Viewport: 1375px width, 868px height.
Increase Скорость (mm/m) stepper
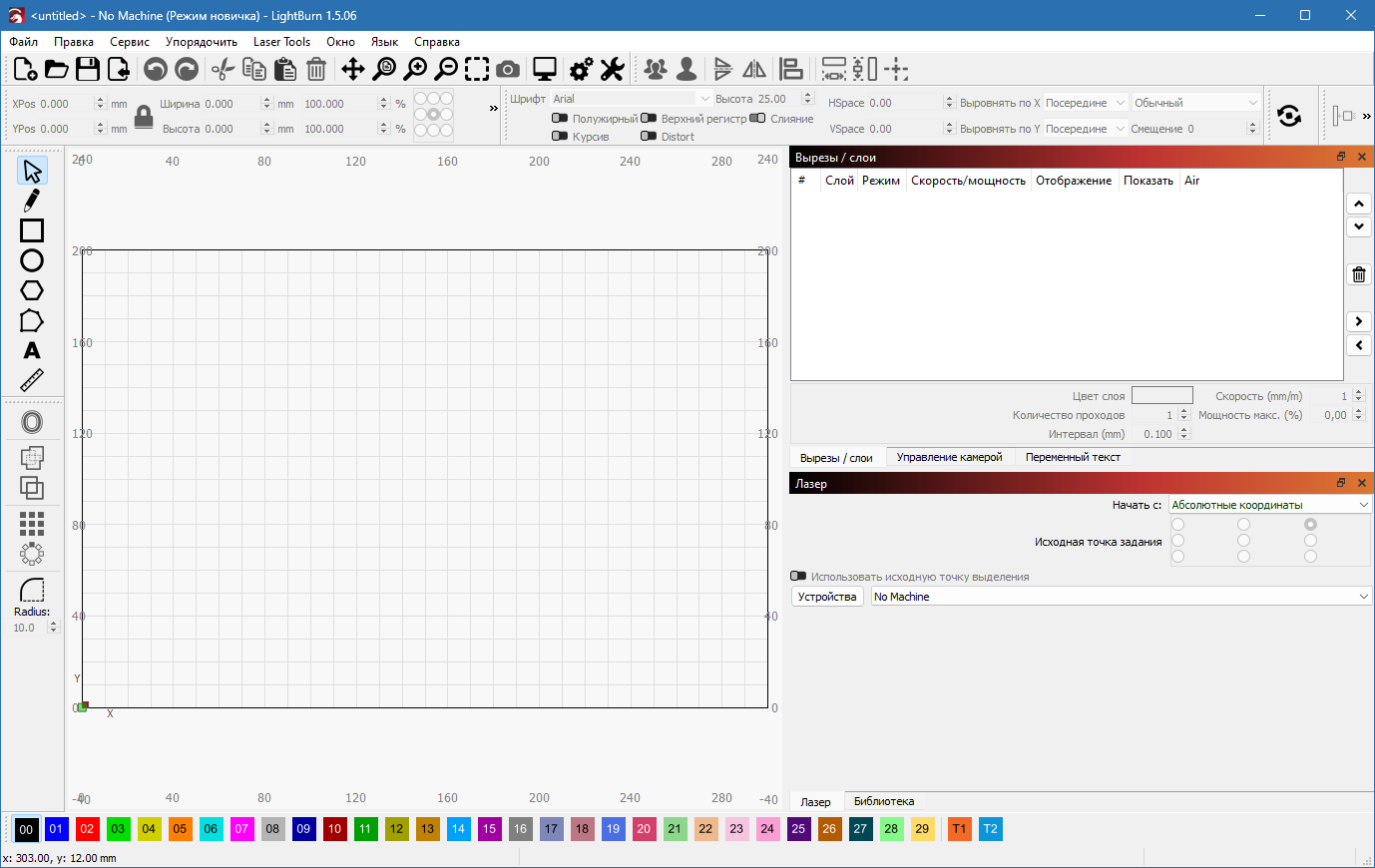tap(1358, 392)
